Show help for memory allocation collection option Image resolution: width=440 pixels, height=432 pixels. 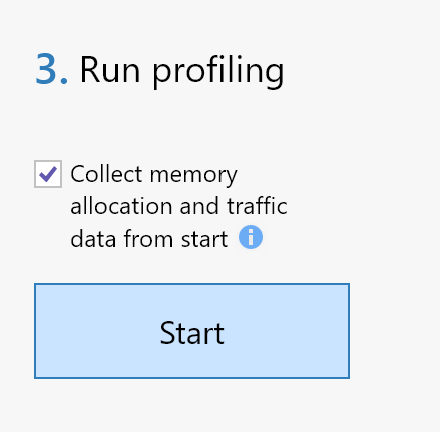click(251, 237)
